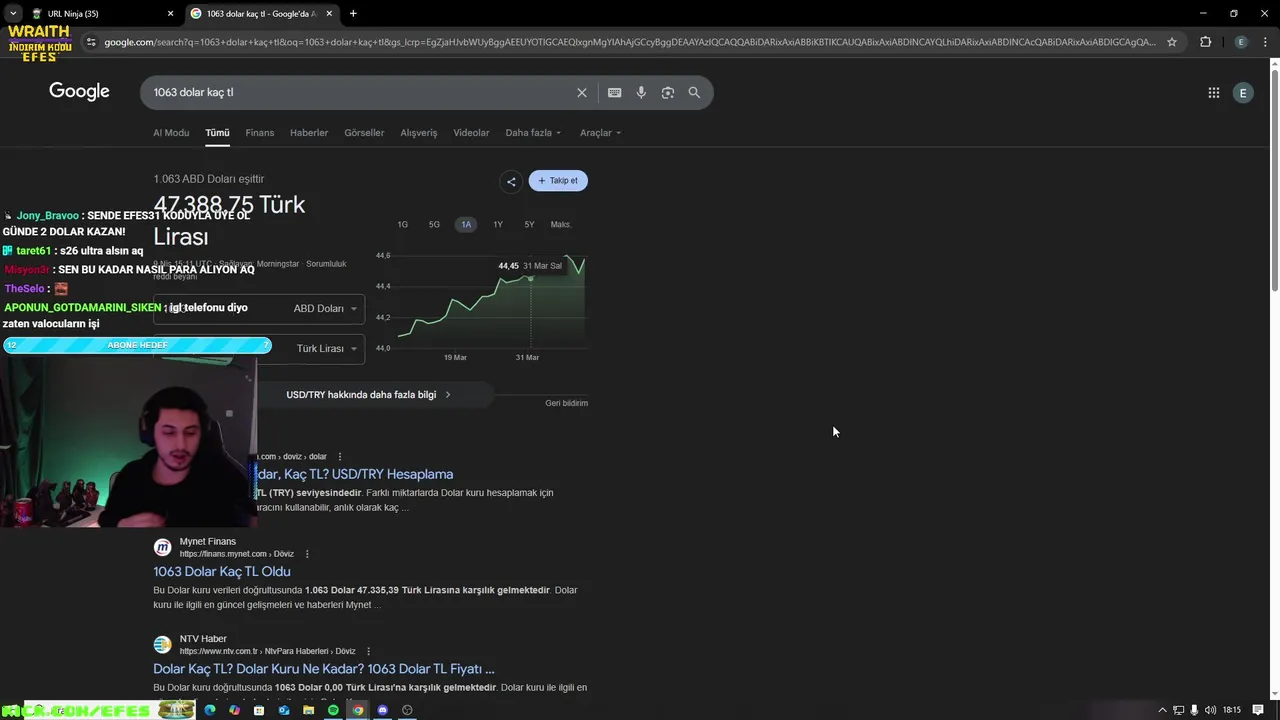The image size is (1280, 720).
Task: Click the Geri bildirim feedback link
Action: click(x=566, y=403)
